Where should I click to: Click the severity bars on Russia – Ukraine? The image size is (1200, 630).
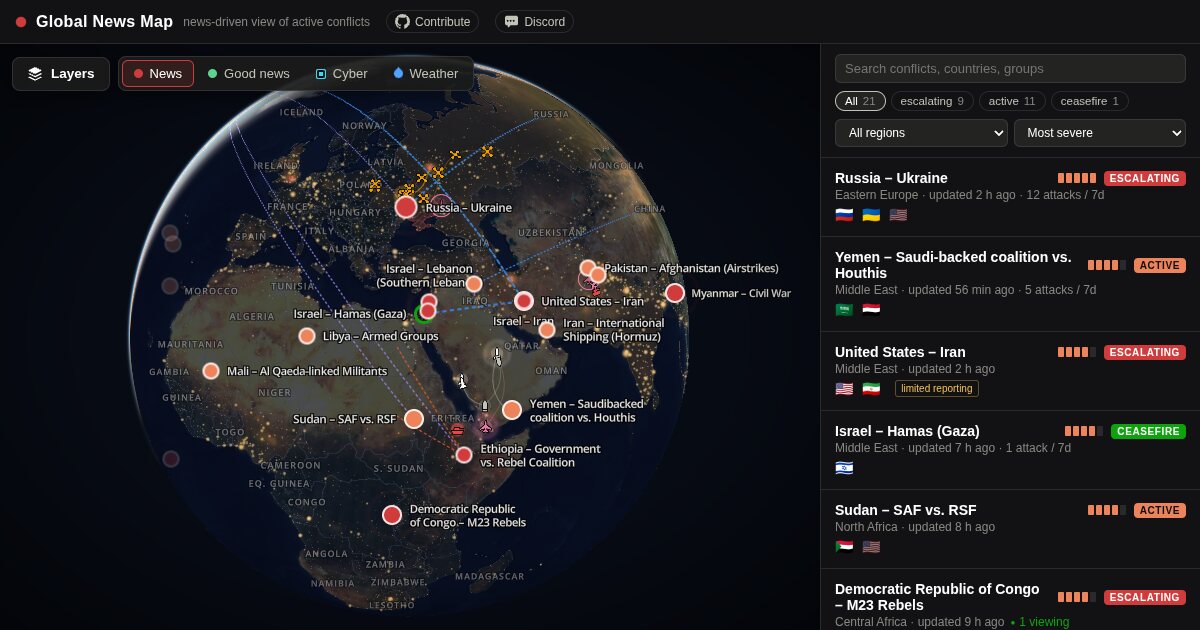tap(1077, 178)
